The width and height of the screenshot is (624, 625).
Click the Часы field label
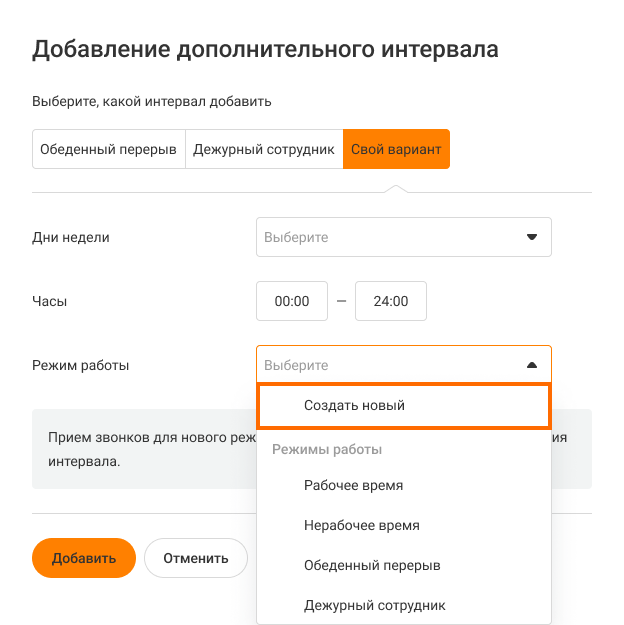pyautogui.click(x=50, y=301)
